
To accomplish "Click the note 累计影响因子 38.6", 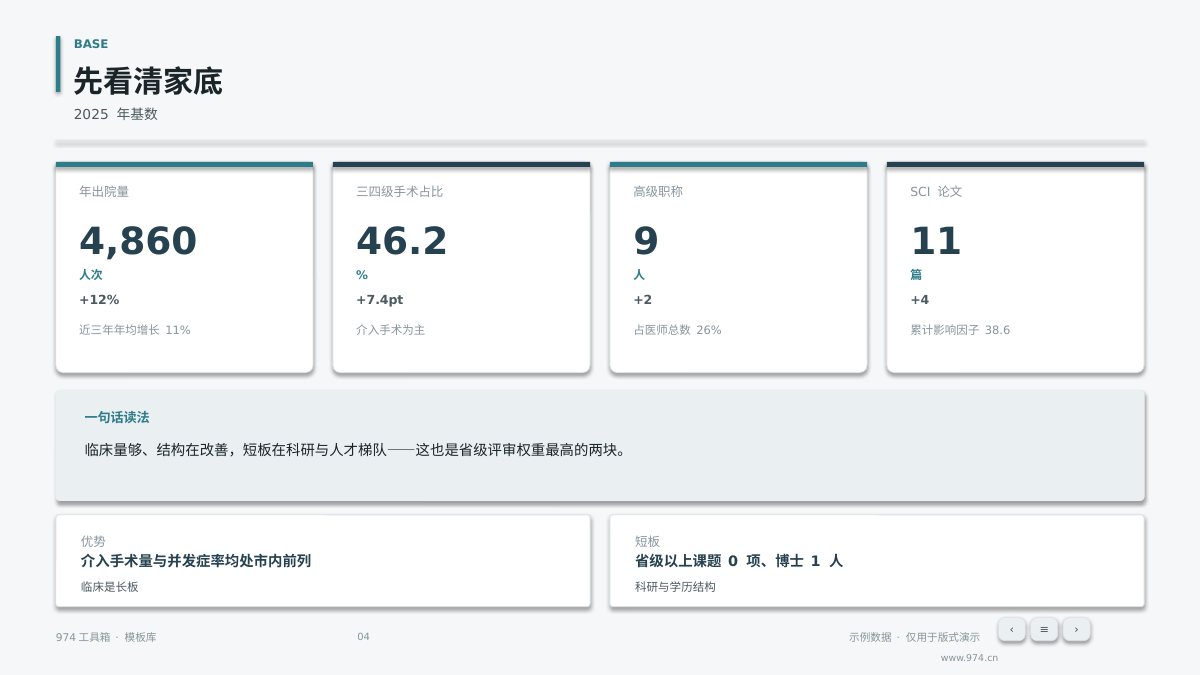I will pos(960,330).
